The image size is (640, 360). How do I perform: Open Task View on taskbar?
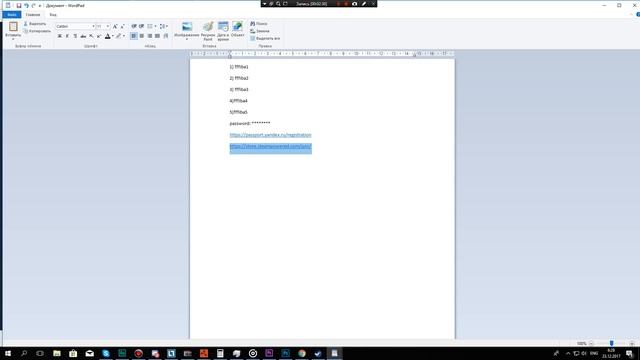40,353
